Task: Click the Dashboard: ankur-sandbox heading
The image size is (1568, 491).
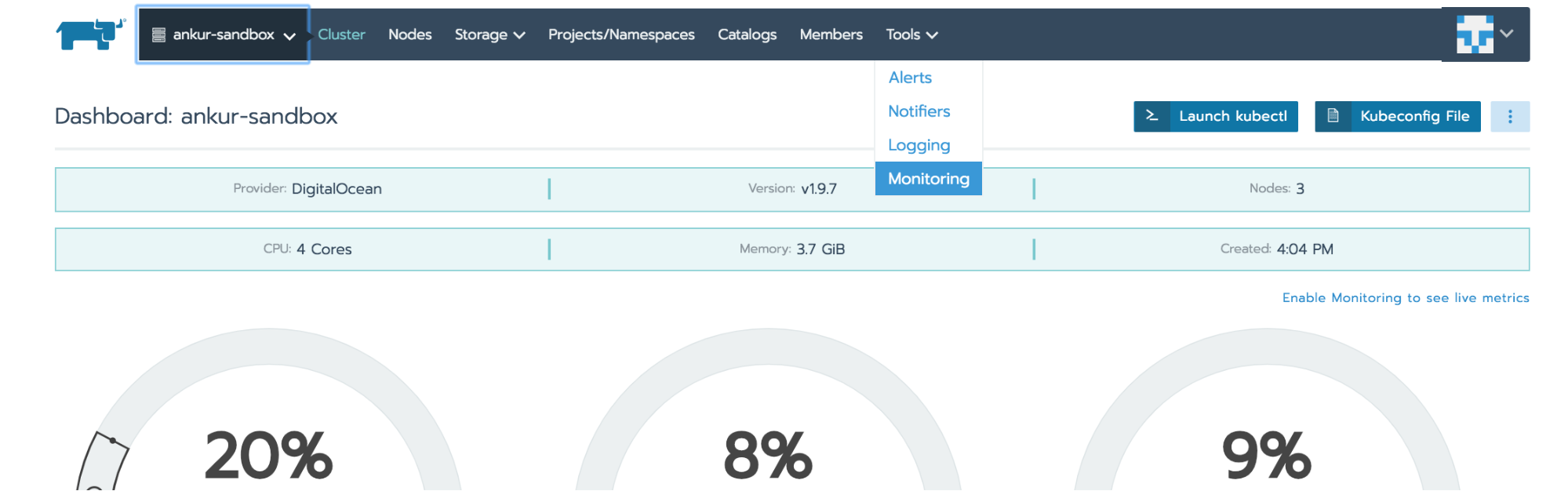Action: pos(196,116)
